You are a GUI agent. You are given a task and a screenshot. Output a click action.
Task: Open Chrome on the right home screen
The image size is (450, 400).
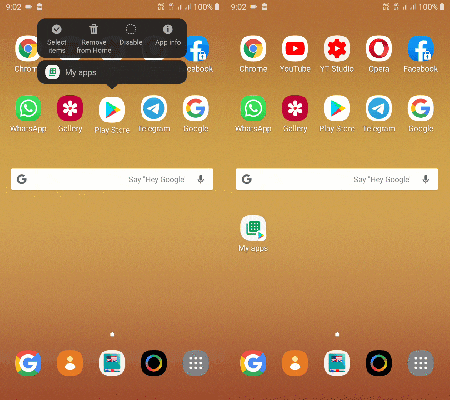point(253,49)
